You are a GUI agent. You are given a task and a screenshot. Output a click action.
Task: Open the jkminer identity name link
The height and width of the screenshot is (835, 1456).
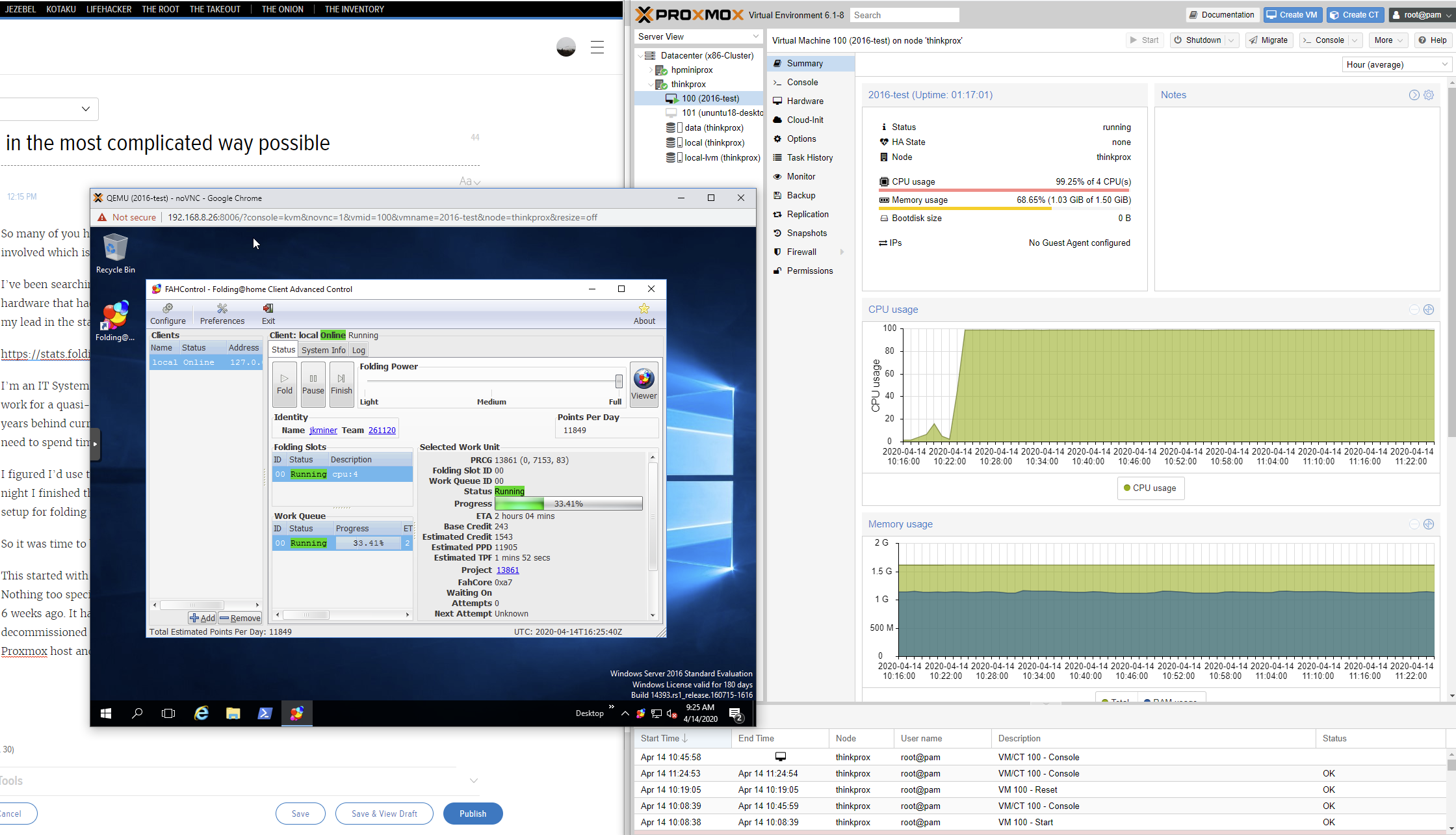323,431
